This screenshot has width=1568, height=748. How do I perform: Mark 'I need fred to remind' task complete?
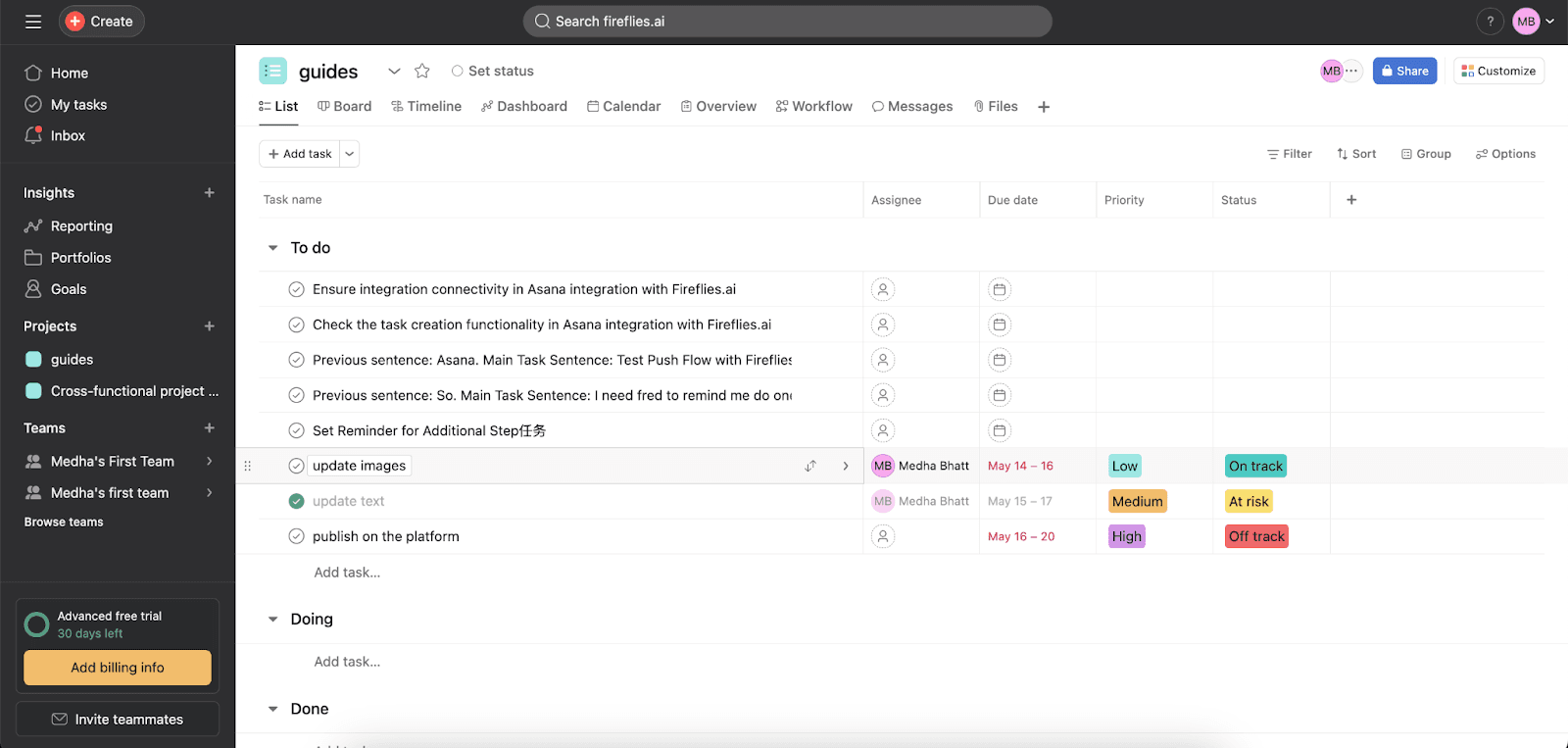(297, 395)
